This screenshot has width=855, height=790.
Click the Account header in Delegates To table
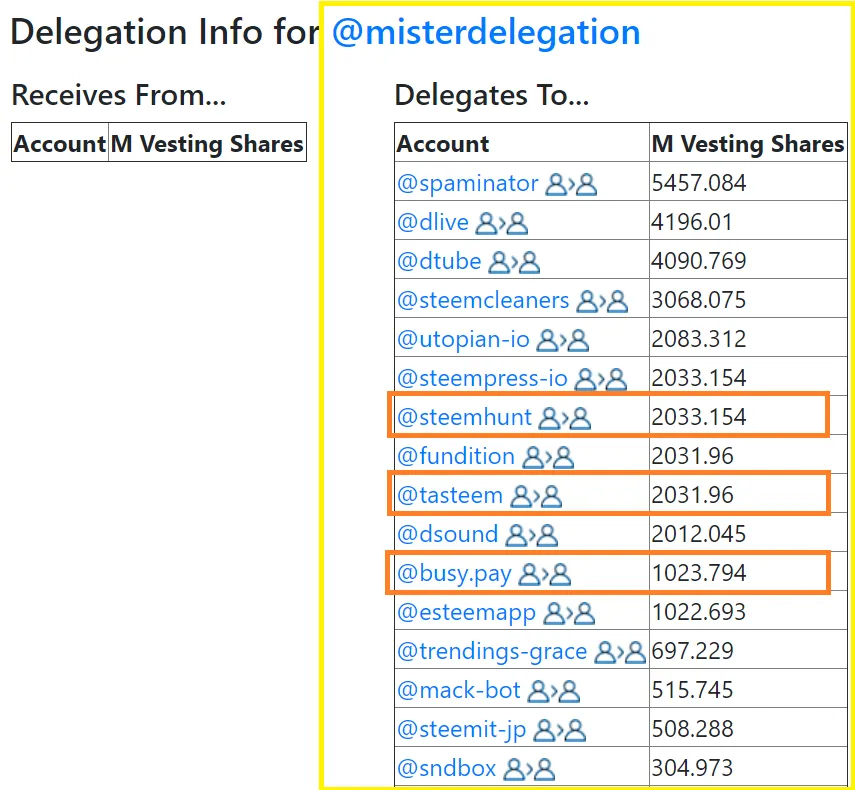(443, 144)
